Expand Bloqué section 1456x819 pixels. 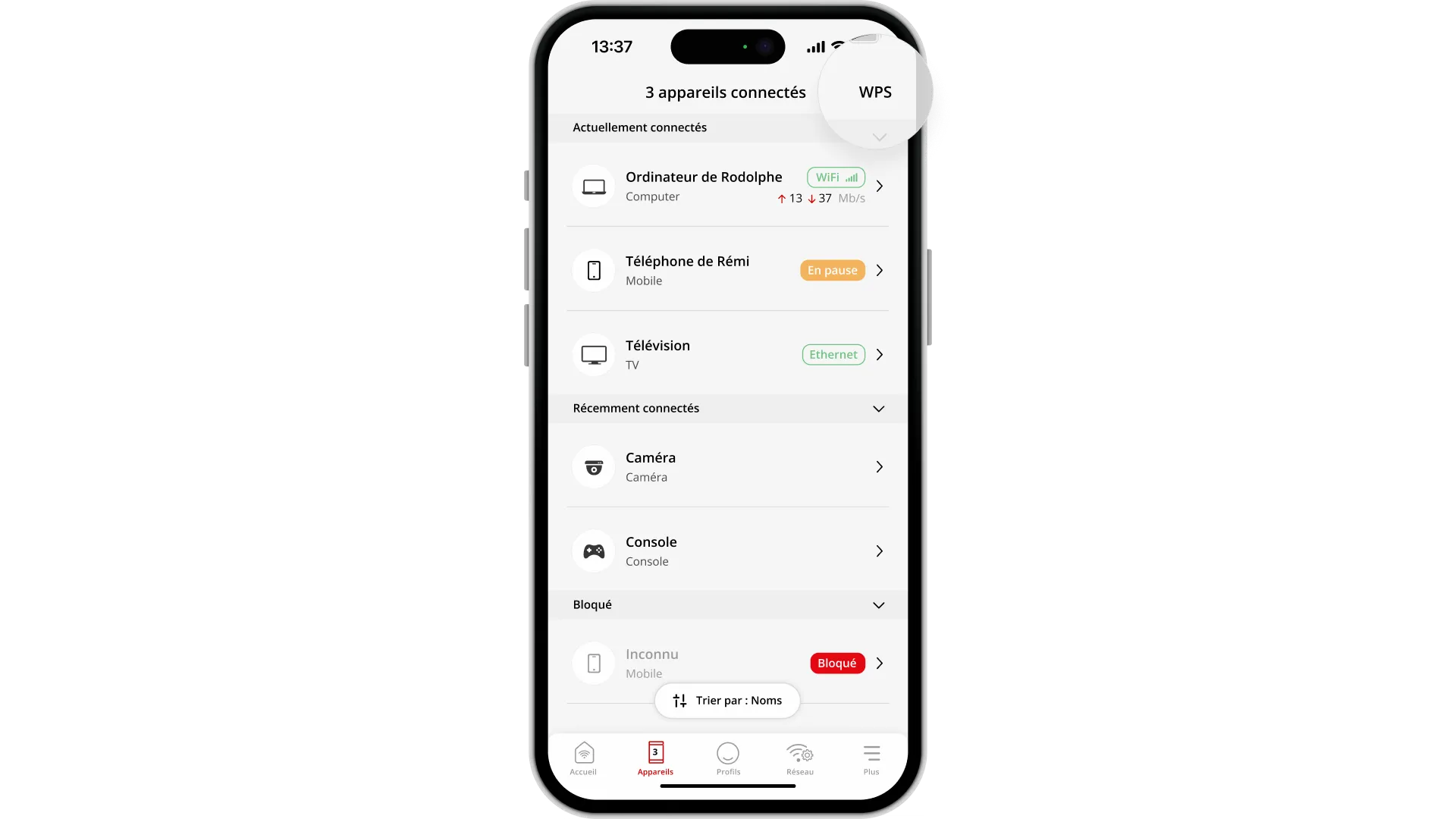pyautogui.click(x=879, y=604)
